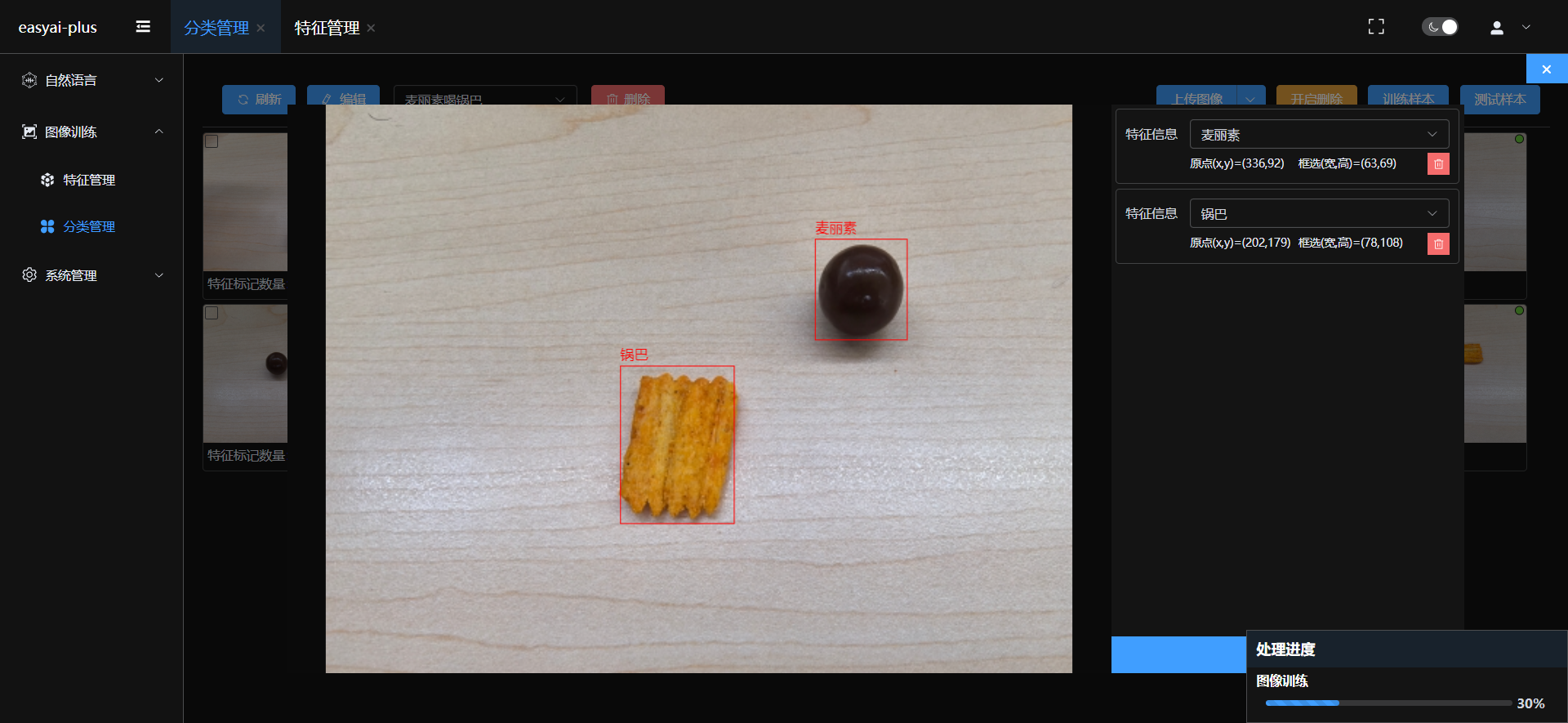Viewport: 1568px width, 723px height.
Task: Open the user profile avatar menu
Action: (x=1497, y=28)
